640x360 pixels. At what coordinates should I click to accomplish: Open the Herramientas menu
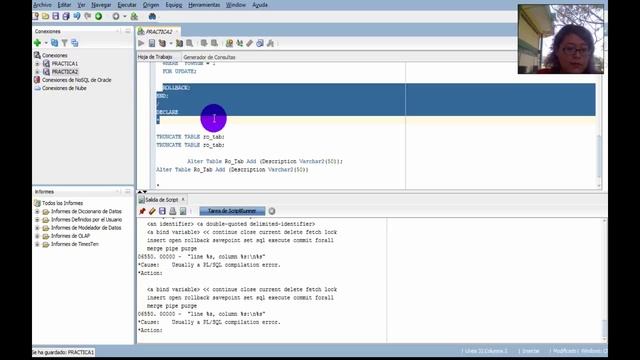point(204,5)
